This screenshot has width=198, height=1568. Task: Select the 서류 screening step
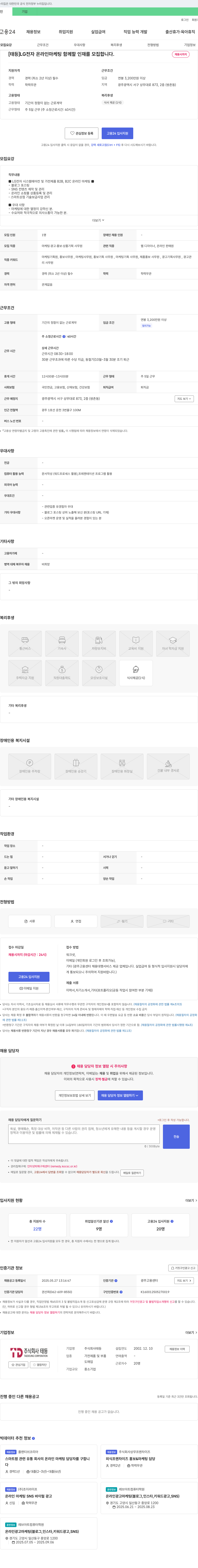pyautogui.click(x=30, y=922)
